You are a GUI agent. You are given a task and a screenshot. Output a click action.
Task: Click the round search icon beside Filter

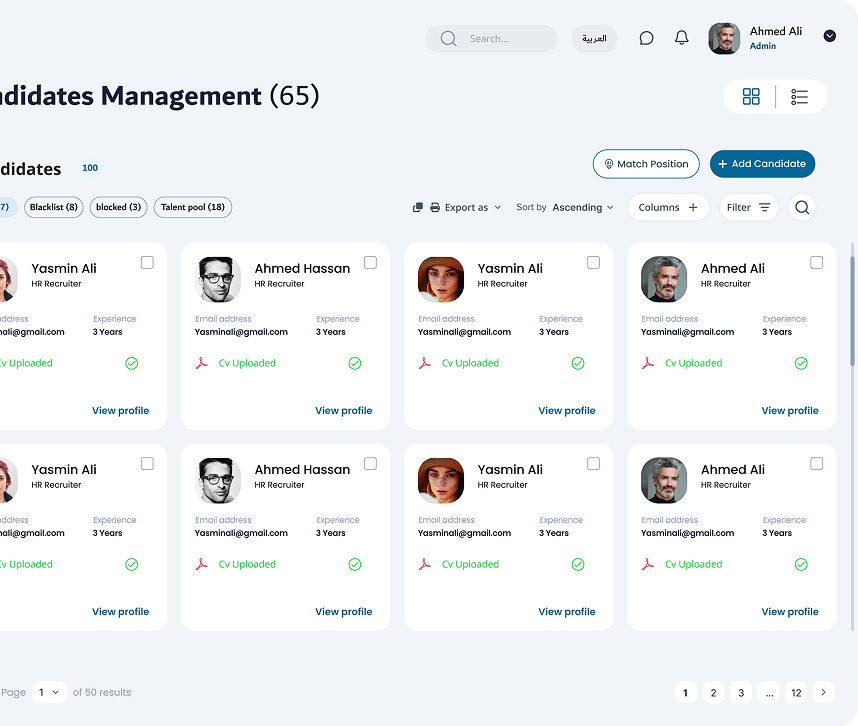pyautogui.click(x=802, y=207)
